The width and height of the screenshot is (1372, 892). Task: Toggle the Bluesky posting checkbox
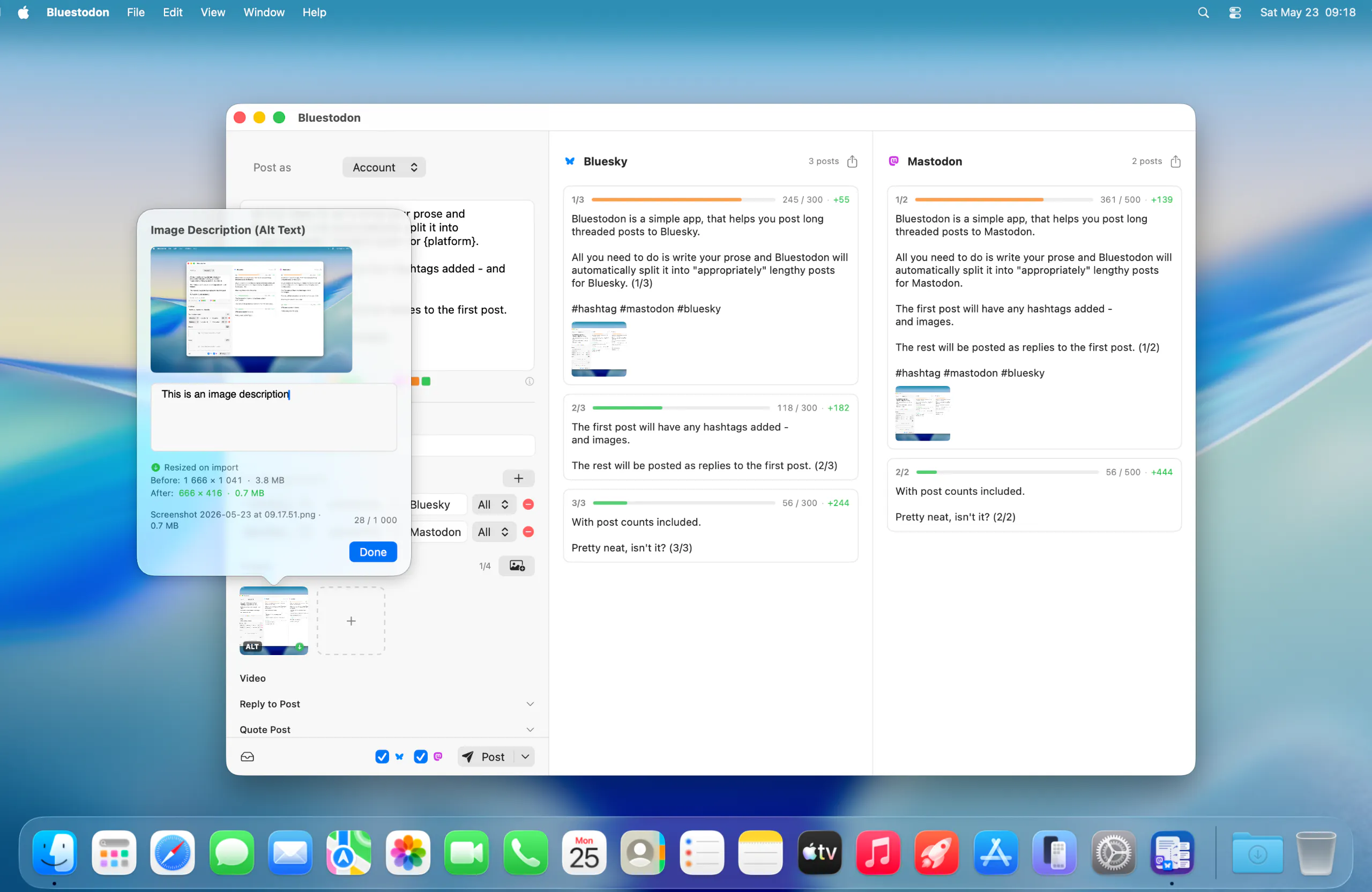click(382, 756)
